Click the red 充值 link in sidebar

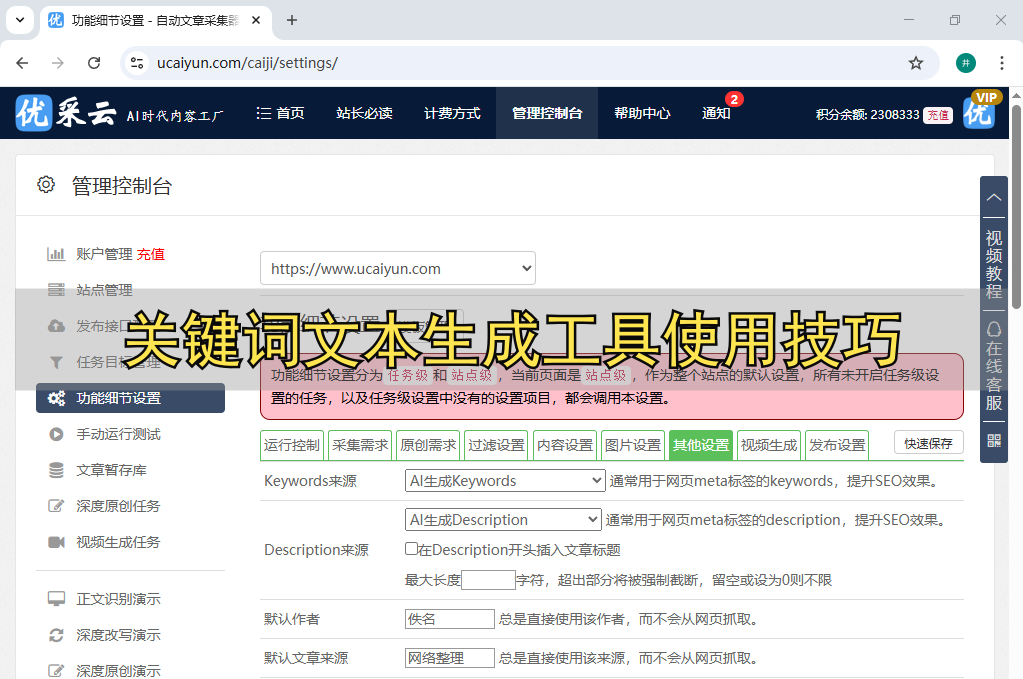click(x=151, y=254)
